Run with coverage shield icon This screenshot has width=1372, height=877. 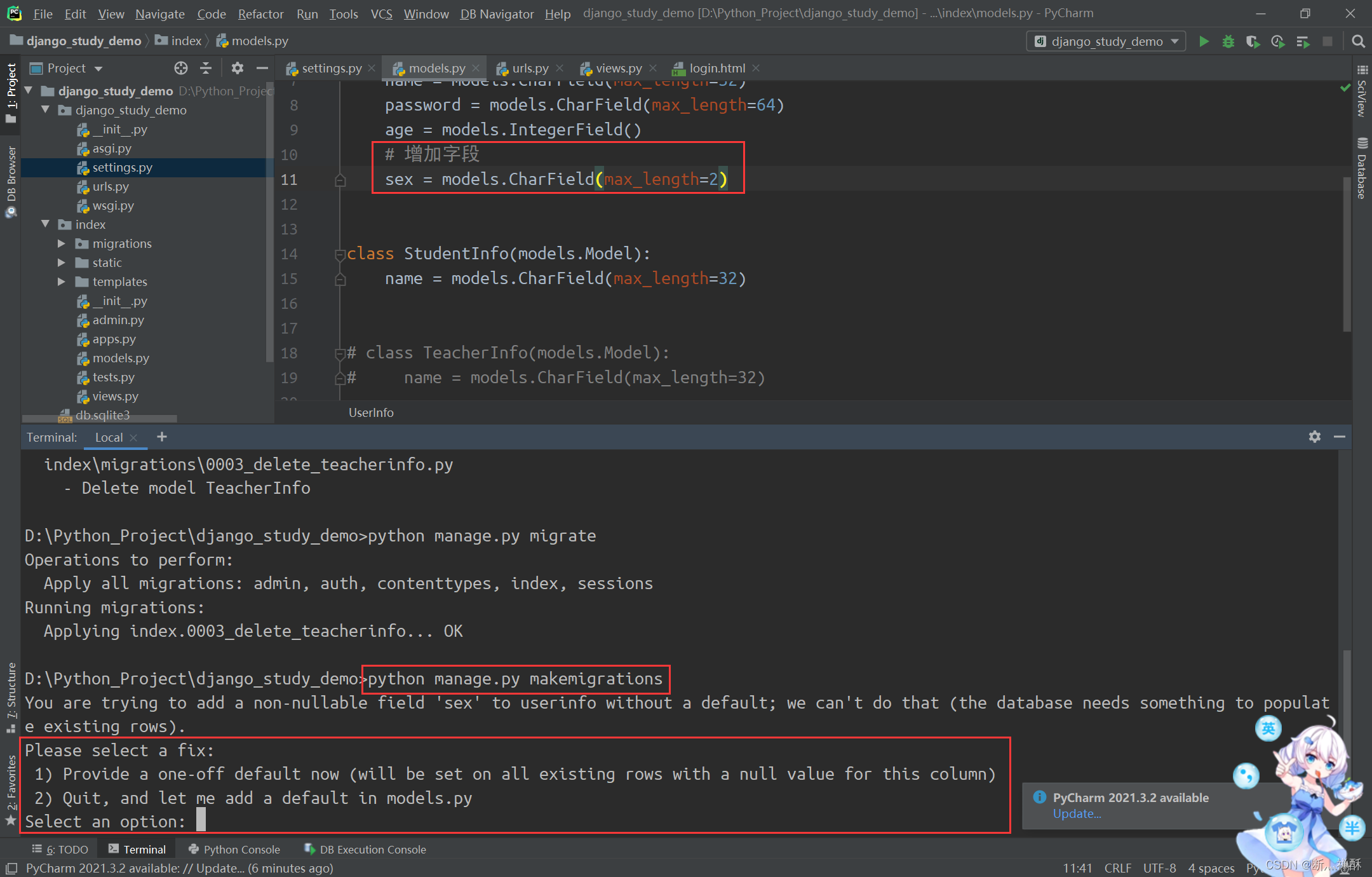coord(1252,41)
